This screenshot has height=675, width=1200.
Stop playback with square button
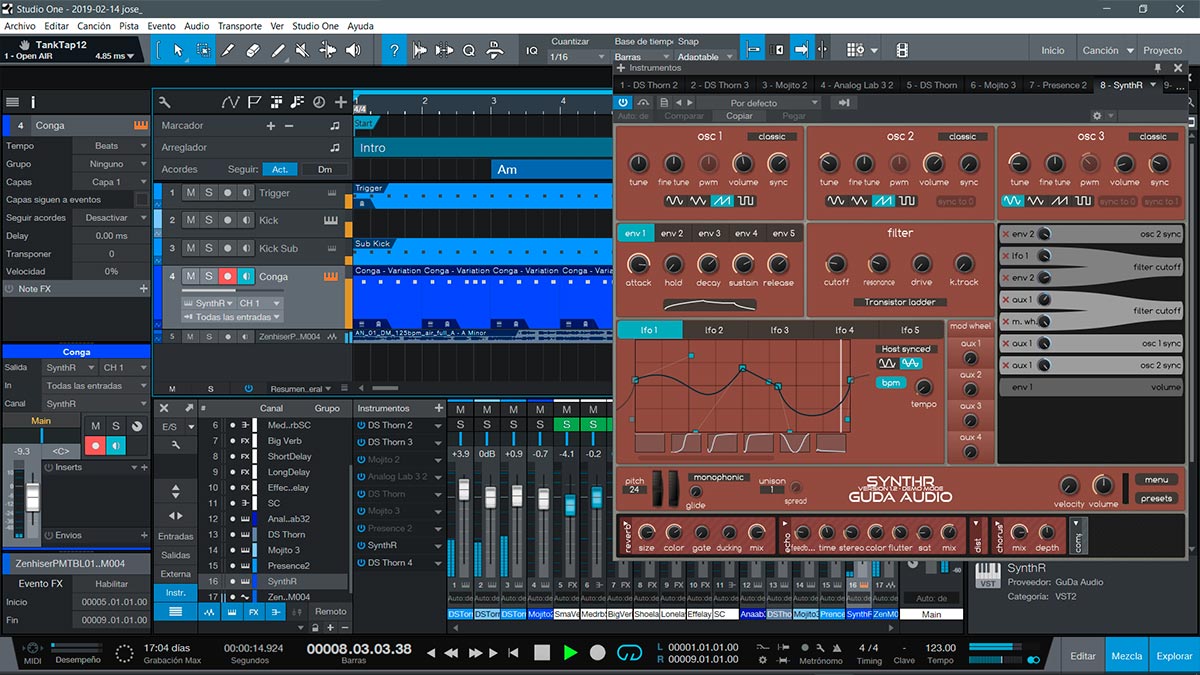[542, 652]
